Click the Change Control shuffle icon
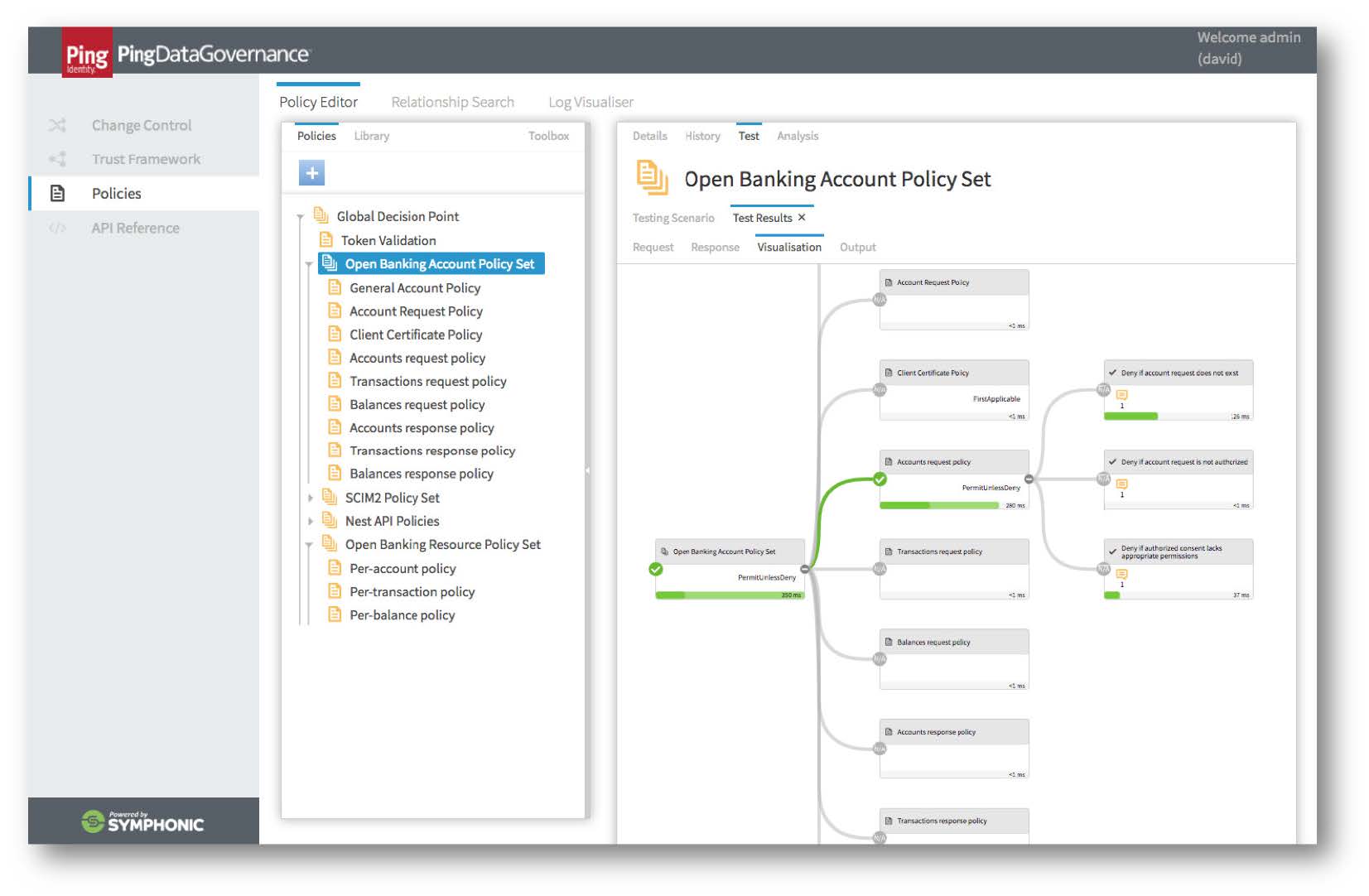Screen dimensions: 1369x896 (x=57, y=125)
